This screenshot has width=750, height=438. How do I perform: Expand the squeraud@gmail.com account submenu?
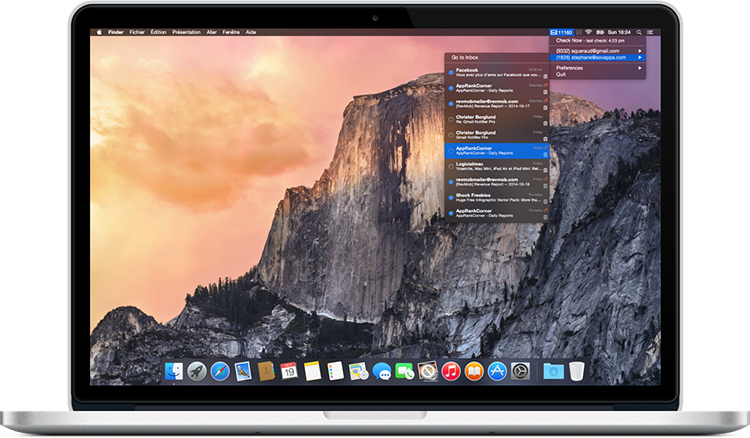(x=640, y=50)
